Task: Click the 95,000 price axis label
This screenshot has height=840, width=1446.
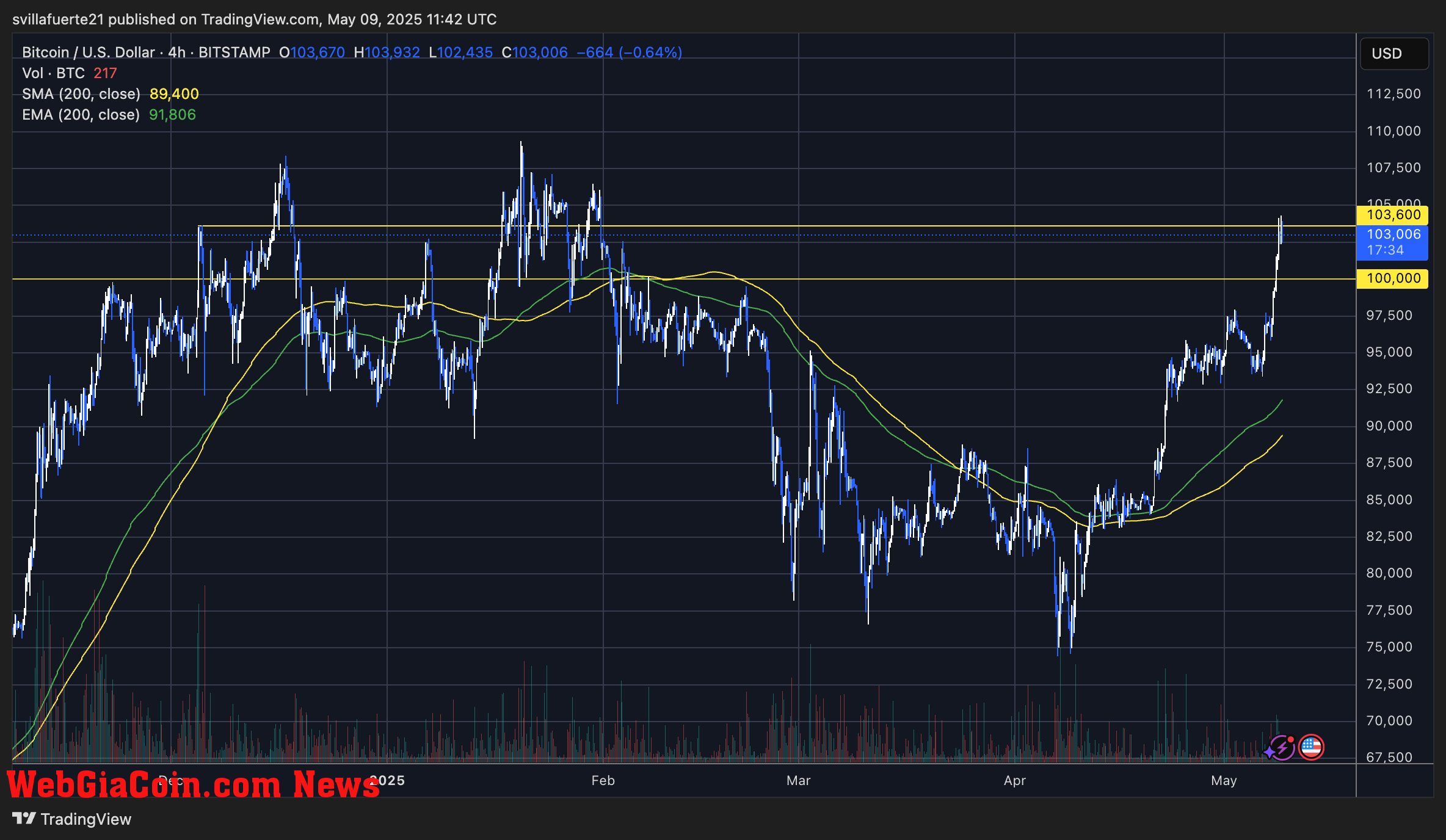Action: [x=1389, y=352]
